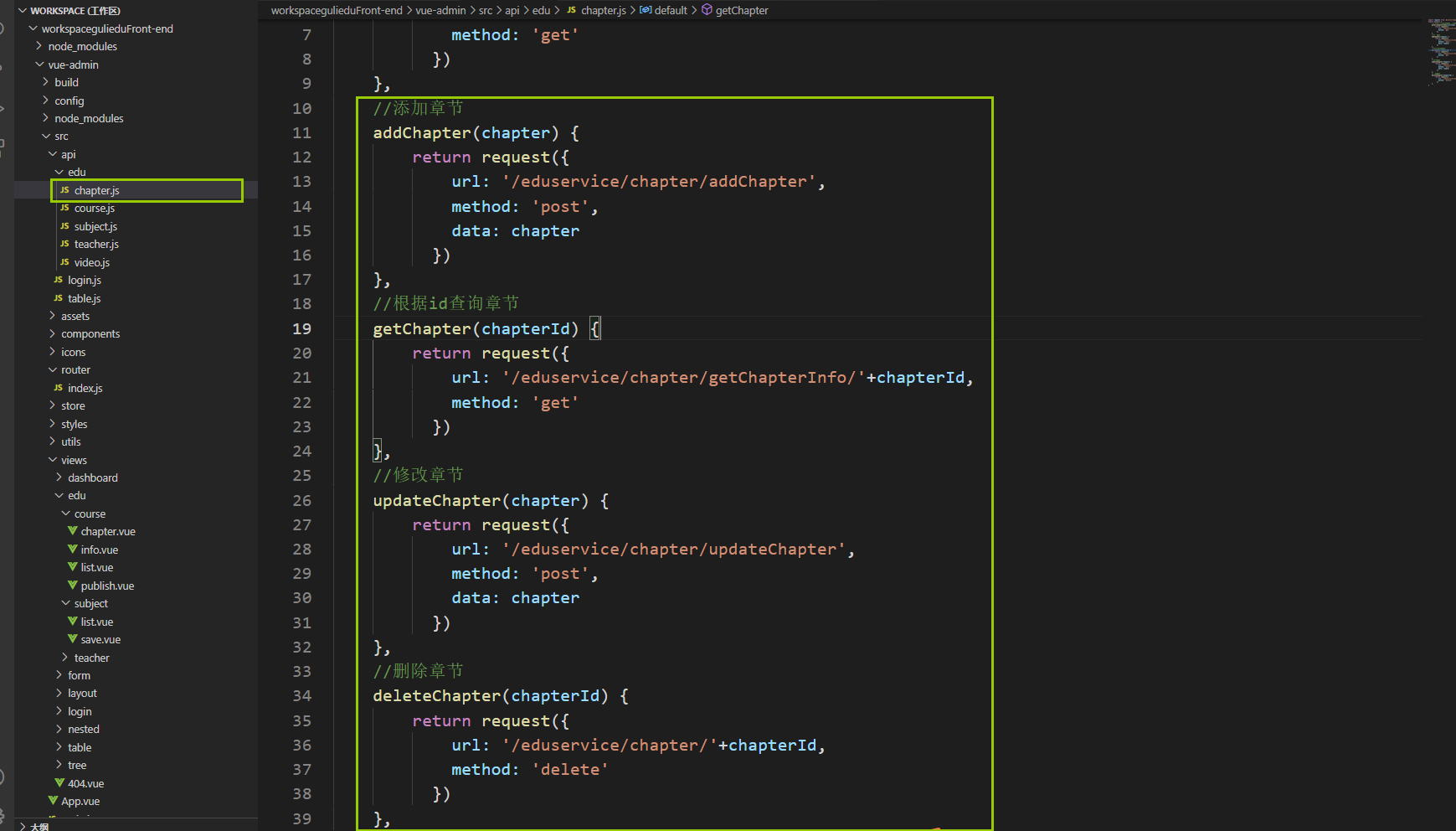Click the getChapter method icon in the breadcrumbs

pos(707,10)
